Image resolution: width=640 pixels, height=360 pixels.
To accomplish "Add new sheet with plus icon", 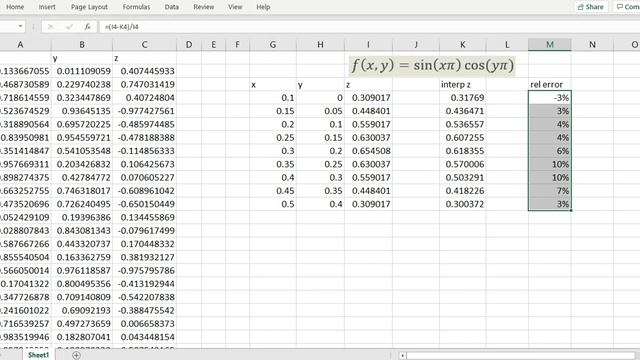I will click(x=76, y=355).
